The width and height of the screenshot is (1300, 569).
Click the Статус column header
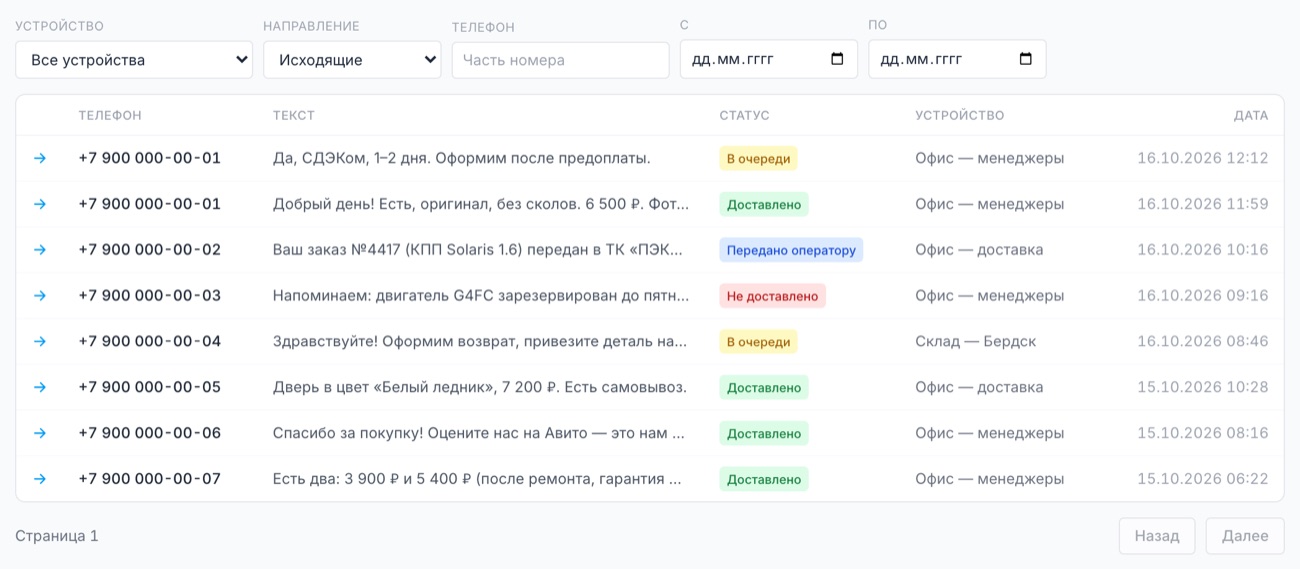click(x=745, y=116)
